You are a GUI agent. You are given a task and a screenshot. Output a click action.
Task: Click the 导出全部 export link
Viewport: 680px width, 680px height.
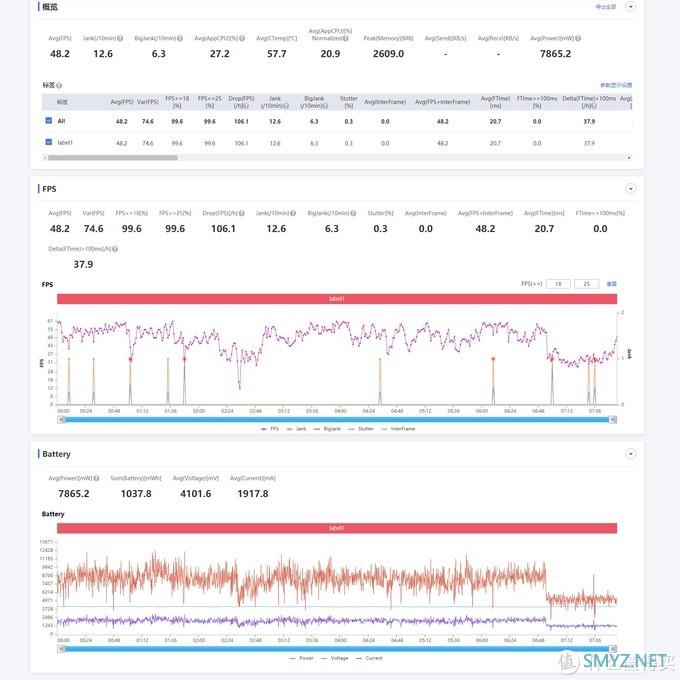(605, 7)
